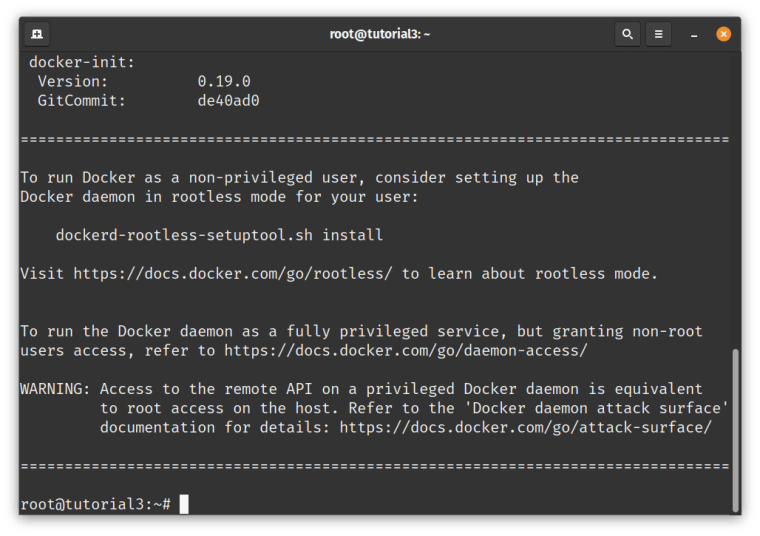Open the docs.docker.com/go/rootless/ link
Viewport: 760px width, 536px height.
pyautogui.click(x=233, y=274)
